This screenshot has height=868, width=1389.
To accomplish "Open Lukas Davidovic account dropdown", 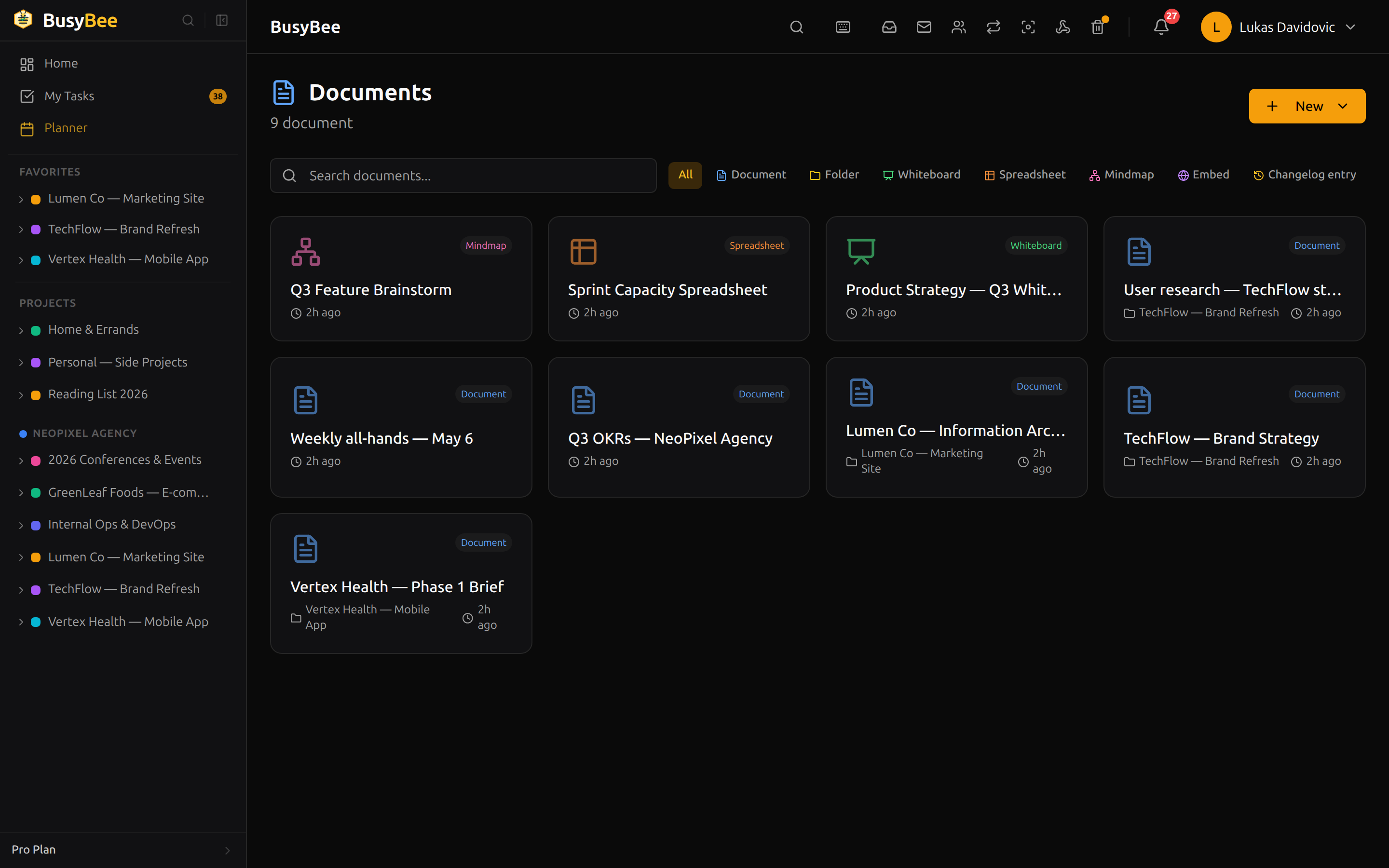I will (x=1278, y=27).
